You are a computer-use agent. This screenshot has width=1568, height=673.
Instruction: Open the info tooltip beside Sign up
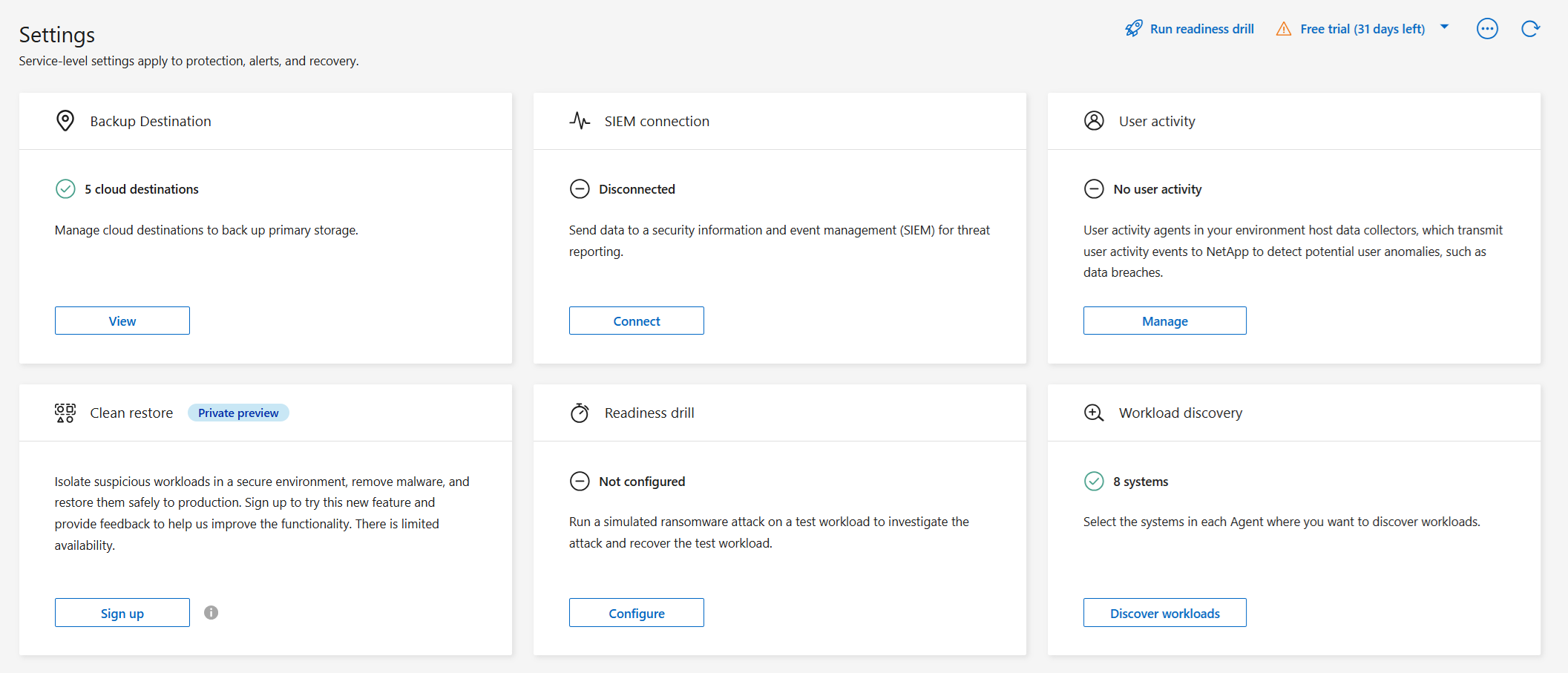[x=210, y=612]
